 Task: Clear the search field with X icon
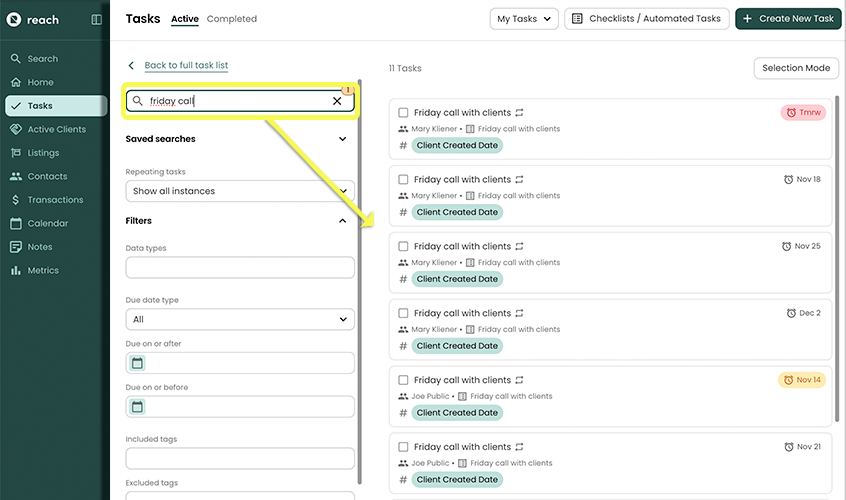pos(337,101)
